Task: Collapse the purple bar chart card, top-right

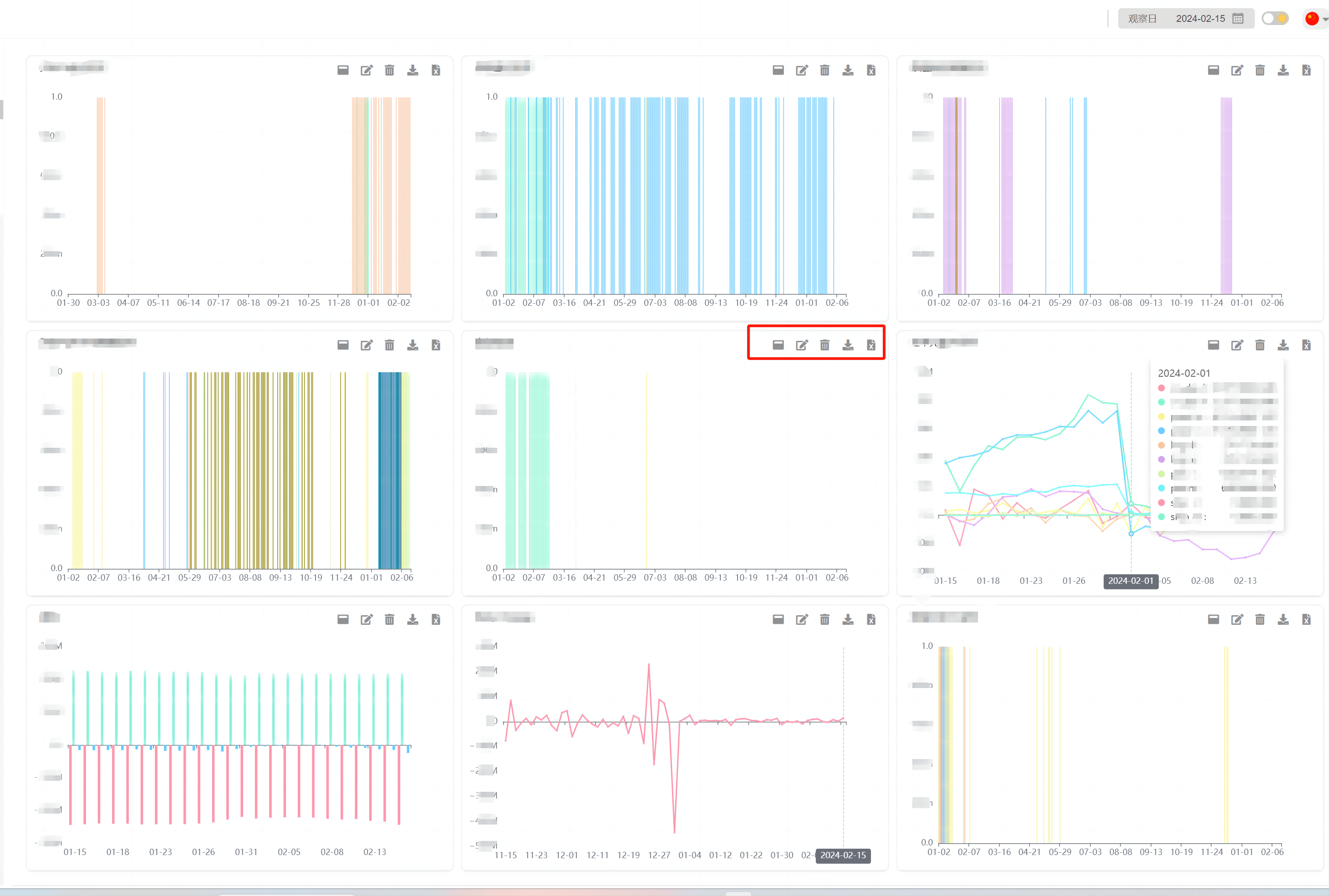Action: point(1213,70)
